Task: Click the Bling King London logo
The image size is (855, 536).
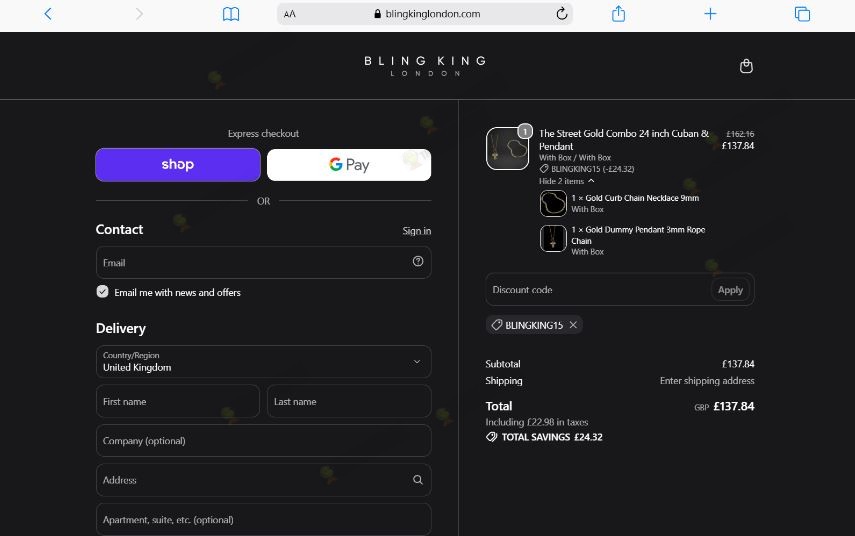Action: tap(425, 66)
